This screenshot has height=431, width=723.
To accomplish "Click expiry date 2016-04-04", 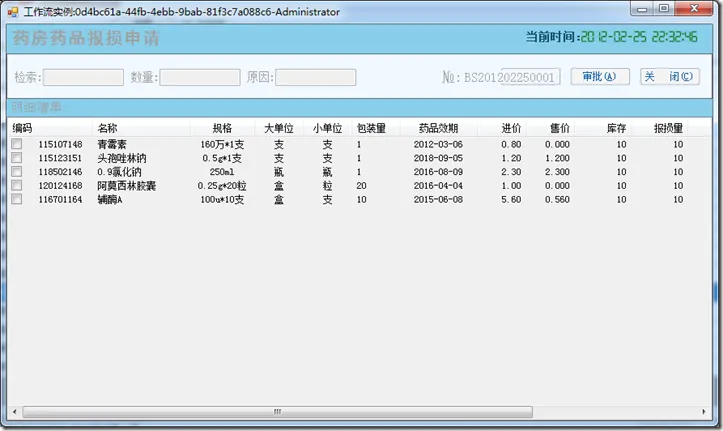I will (x=438, y=186).
